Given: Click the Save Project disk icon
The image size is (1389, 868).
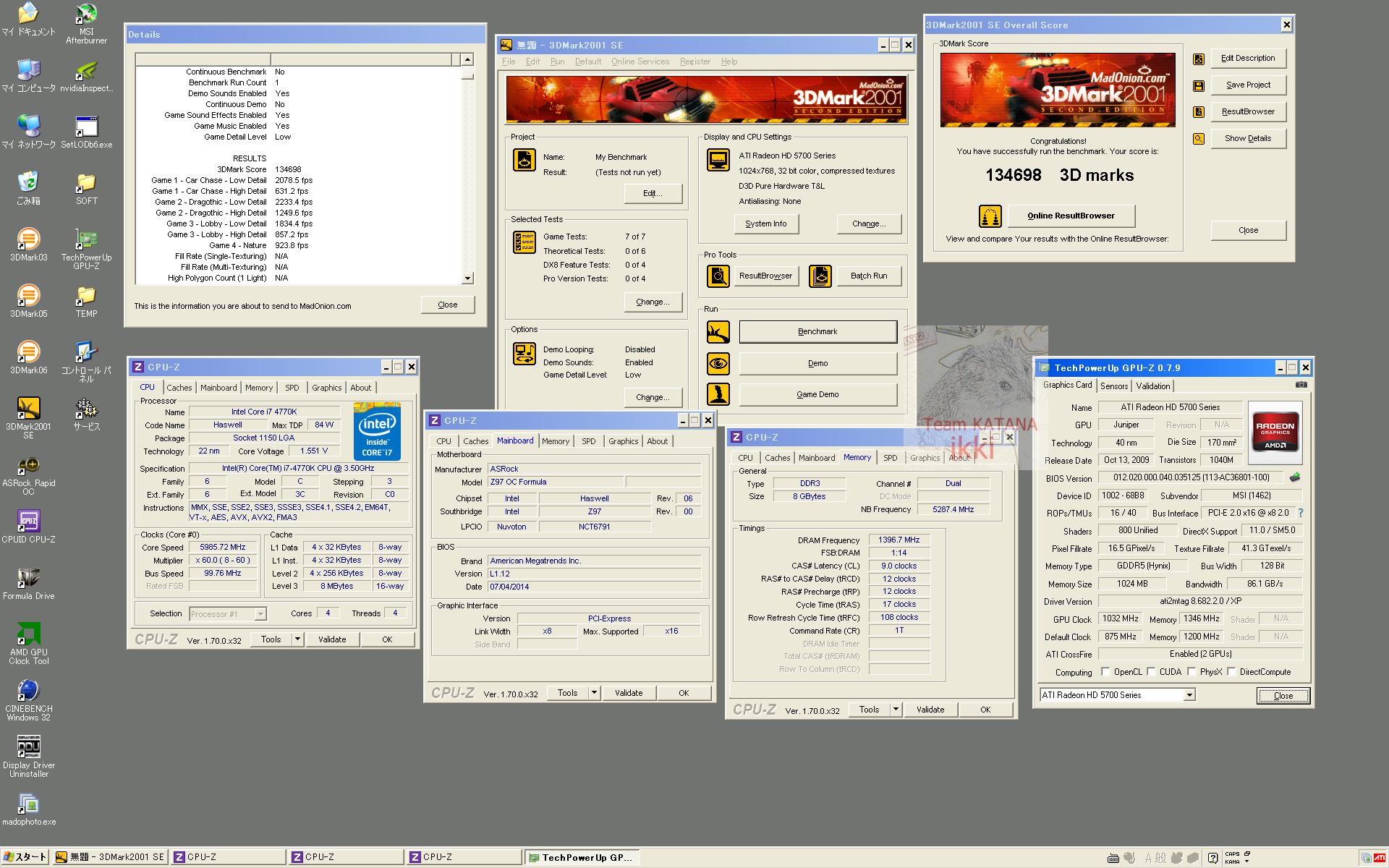Looking at the screenshot, I should 1199,86.
